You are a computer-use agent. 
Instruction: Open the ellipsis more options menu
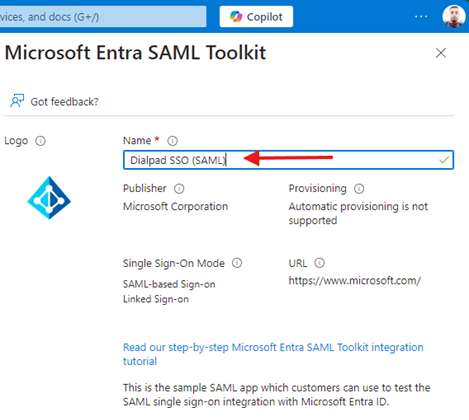(421, 16)
